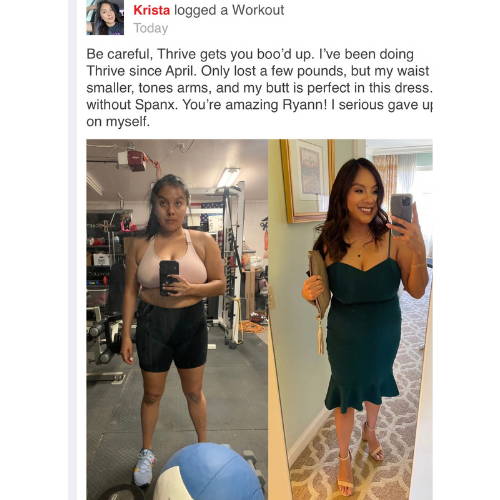Open the green dress after-photo
The image size is (500, 500).
pos(350,319)
